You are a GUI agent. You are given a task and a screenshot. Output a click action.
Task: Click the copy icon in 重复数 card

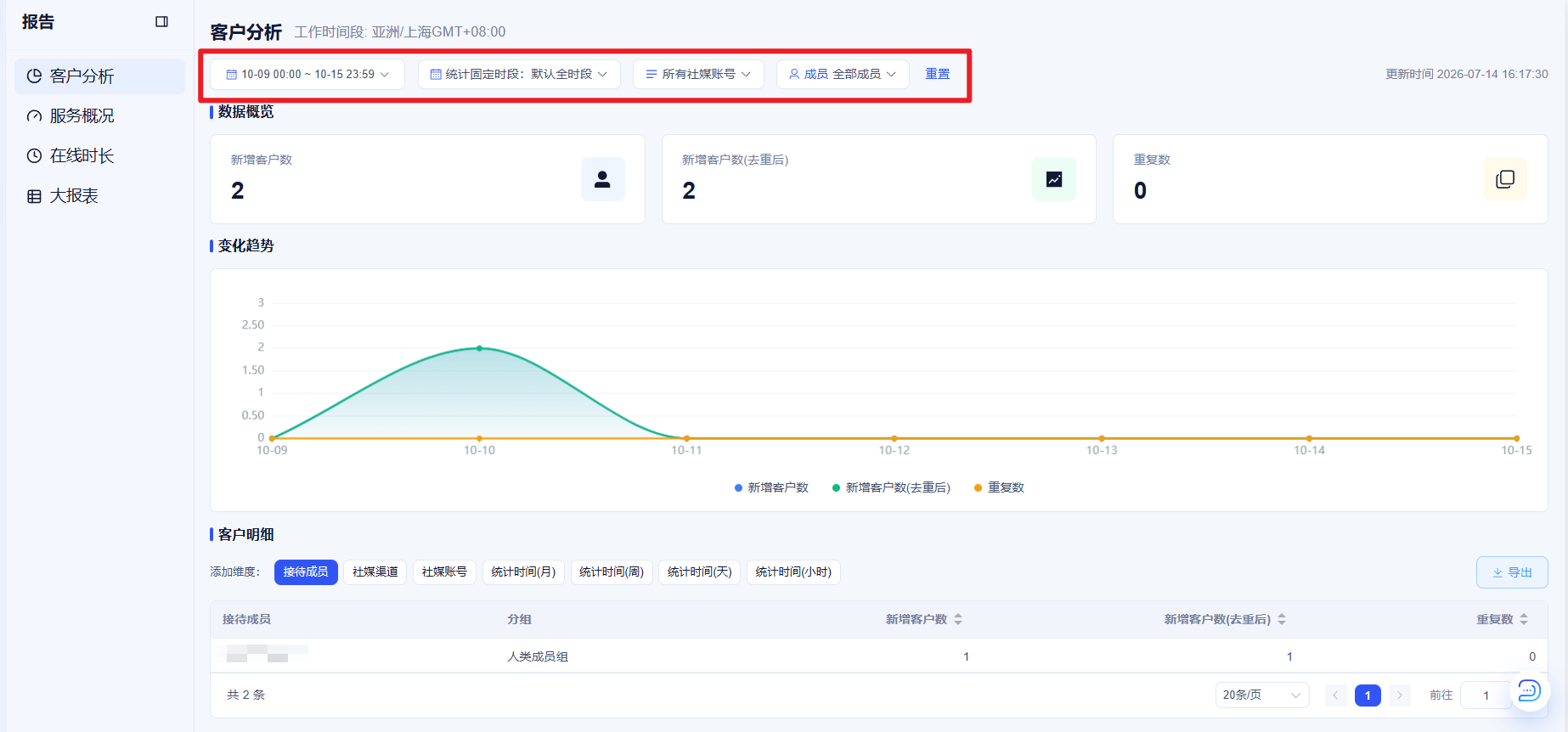[x=1505, y=179]
